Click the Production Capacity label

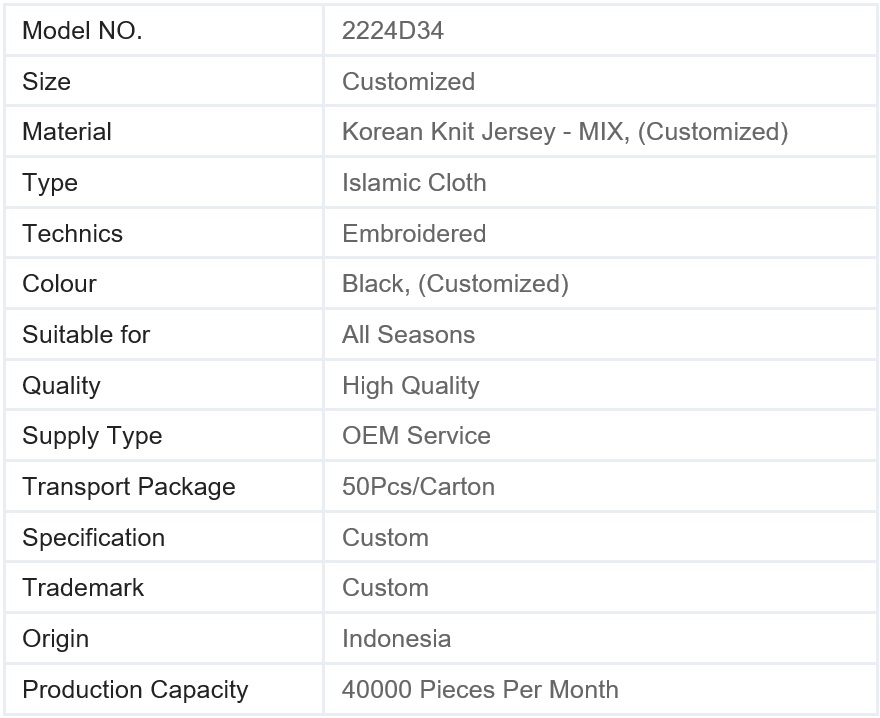pyautogui.click(x=135, y=690)
